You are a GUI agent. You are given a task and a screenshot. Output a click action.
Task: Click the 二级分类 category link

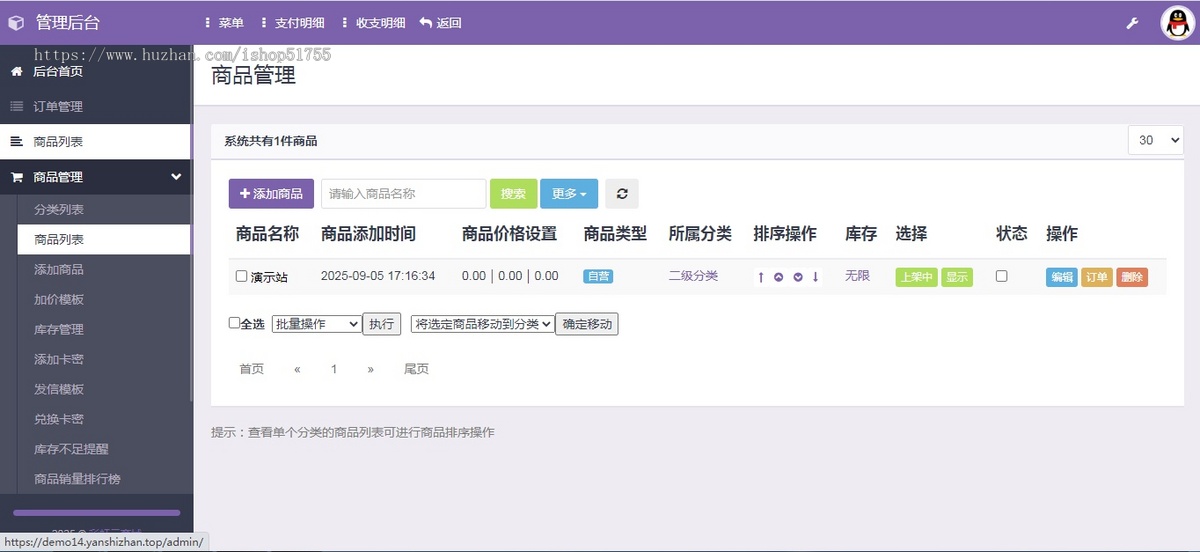(693, 276)
